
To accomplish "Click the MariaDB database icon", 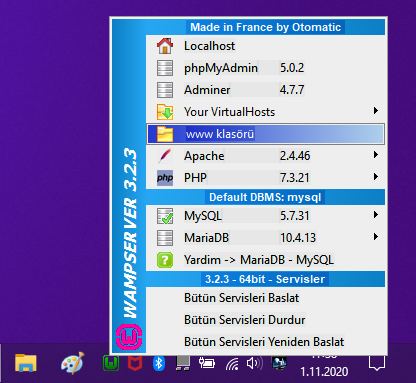I will point(165,238).
